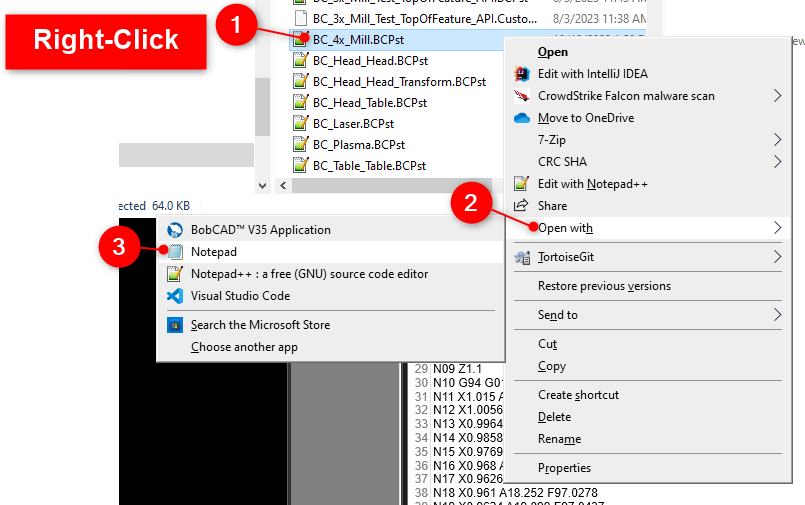This screenshot has width=805, height=505.
Task: Click the OneDrive cloud icon
Action: 522,118
